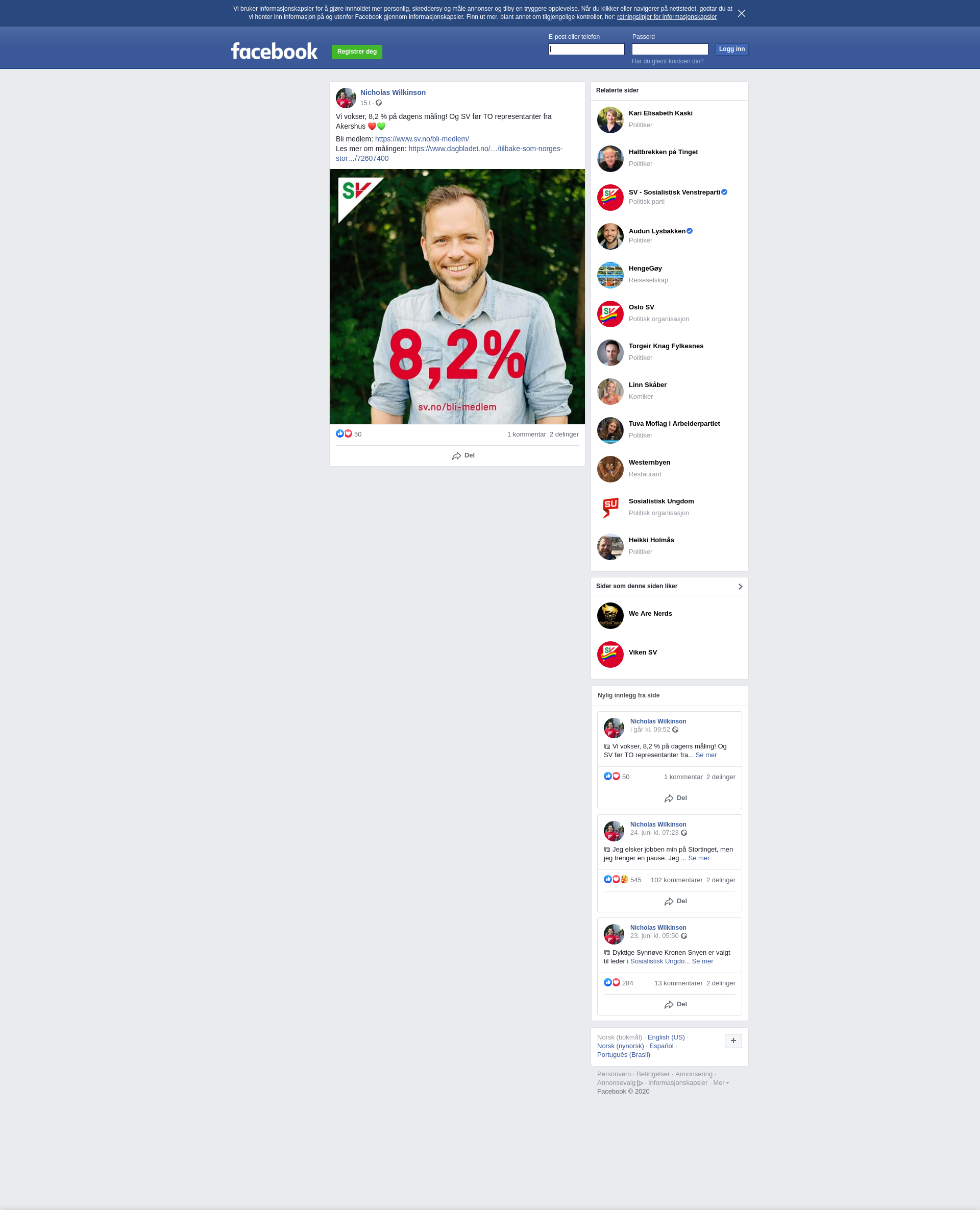Click the 'Logg inn' button
The width and height of the screenshot is (980, 1210).
pos(731,49)
